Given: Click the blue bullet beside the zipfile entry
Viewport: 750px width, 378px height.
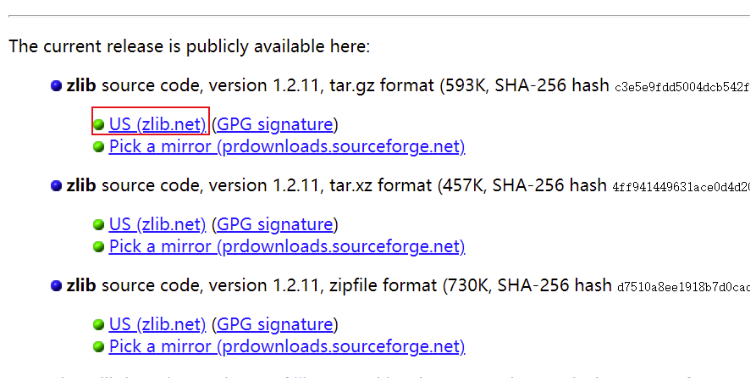Looking at the screenshot, I should (56, 286).
